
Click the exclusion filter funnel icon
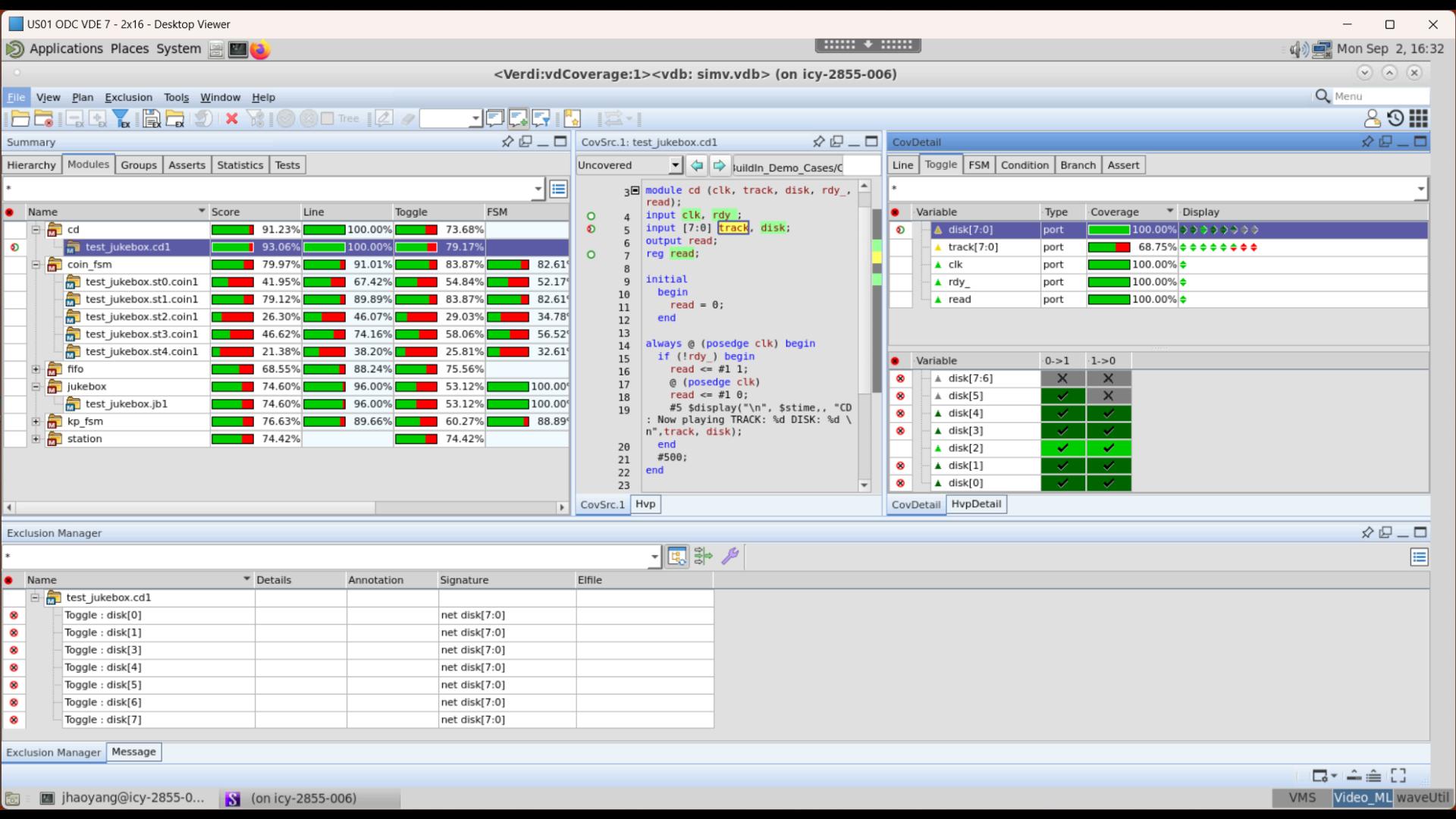click(x=121, y=119)
